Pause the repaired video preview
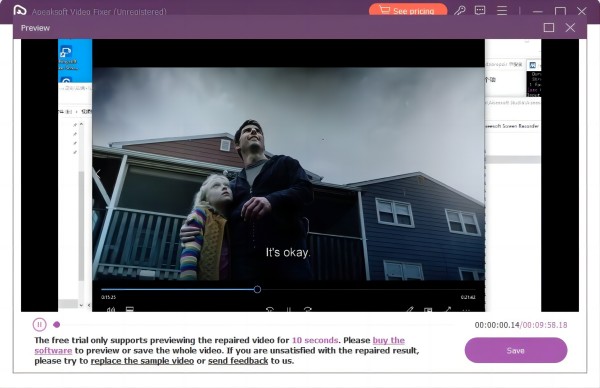Viewport: 600px width, 388px height. [x=39, y=324]
